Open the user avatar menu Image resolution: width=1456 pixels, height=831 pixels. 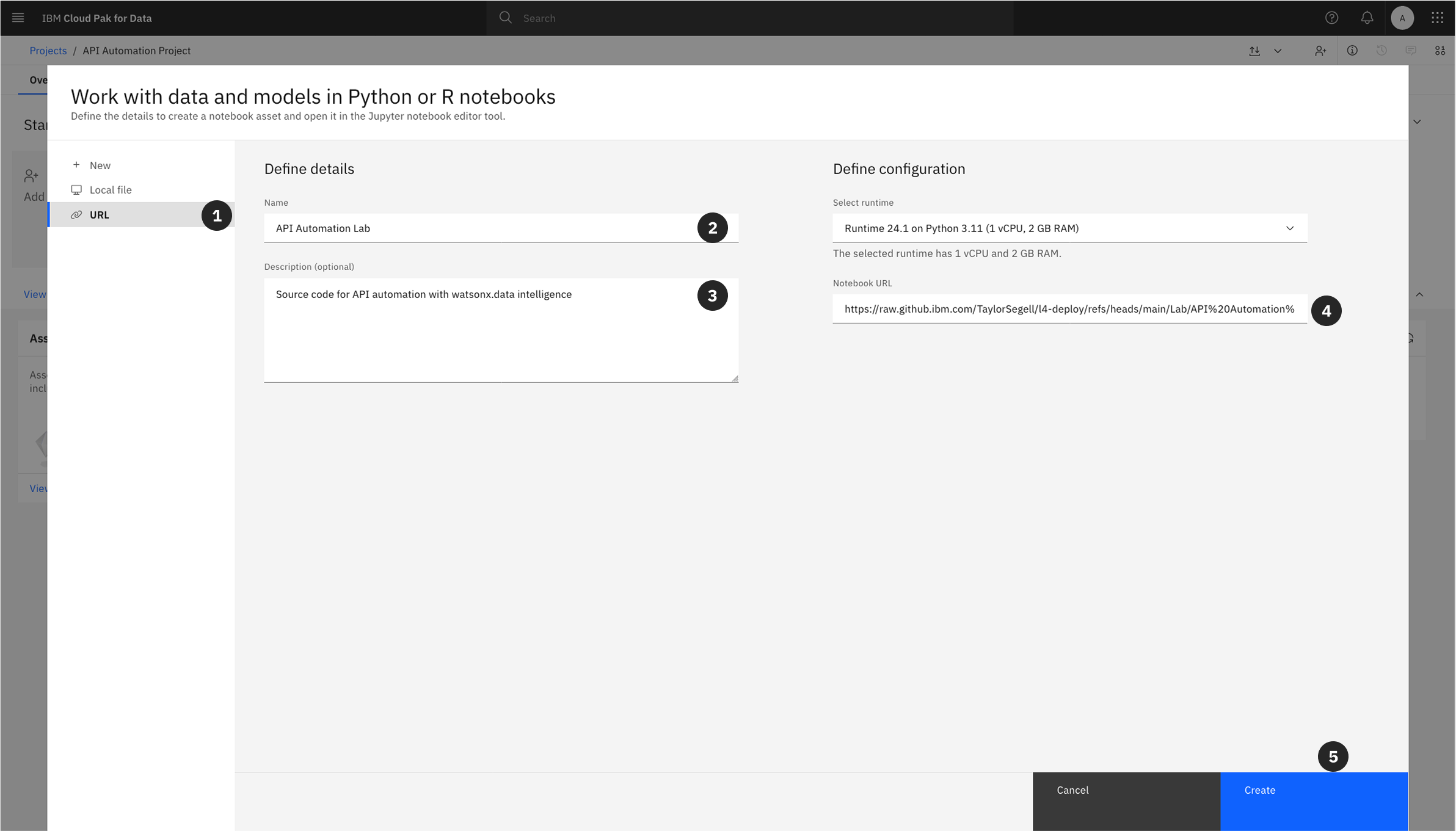click(1402, 18)
